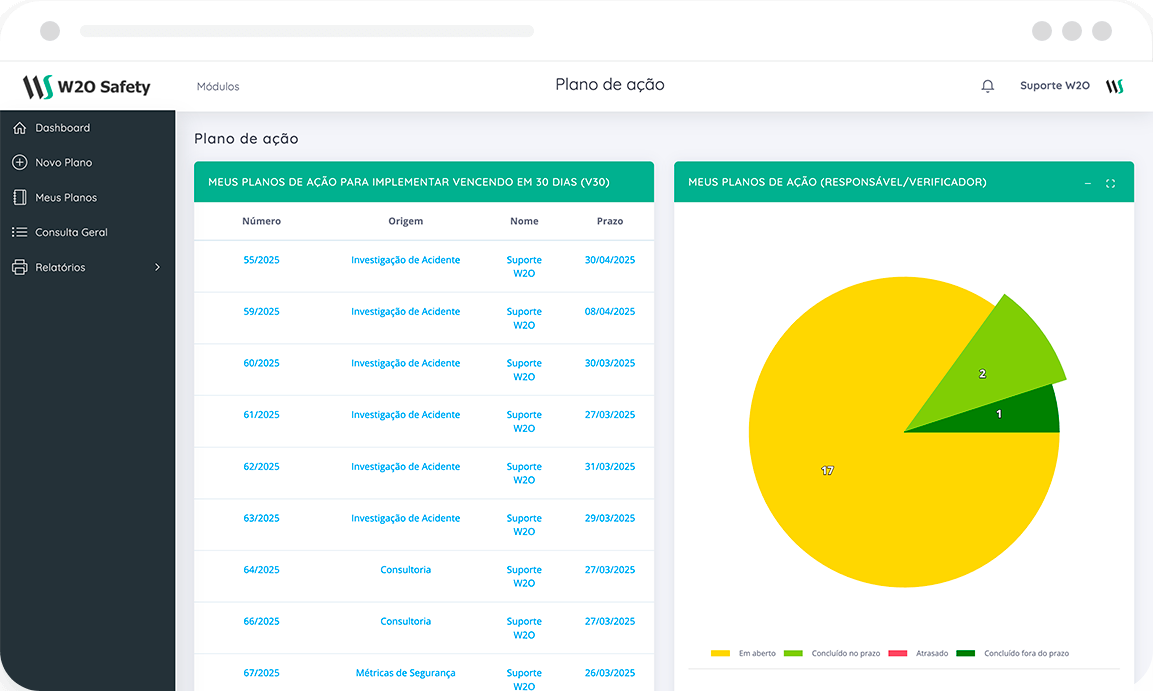
Task: Open the Módulos menu
Action: 218,87
